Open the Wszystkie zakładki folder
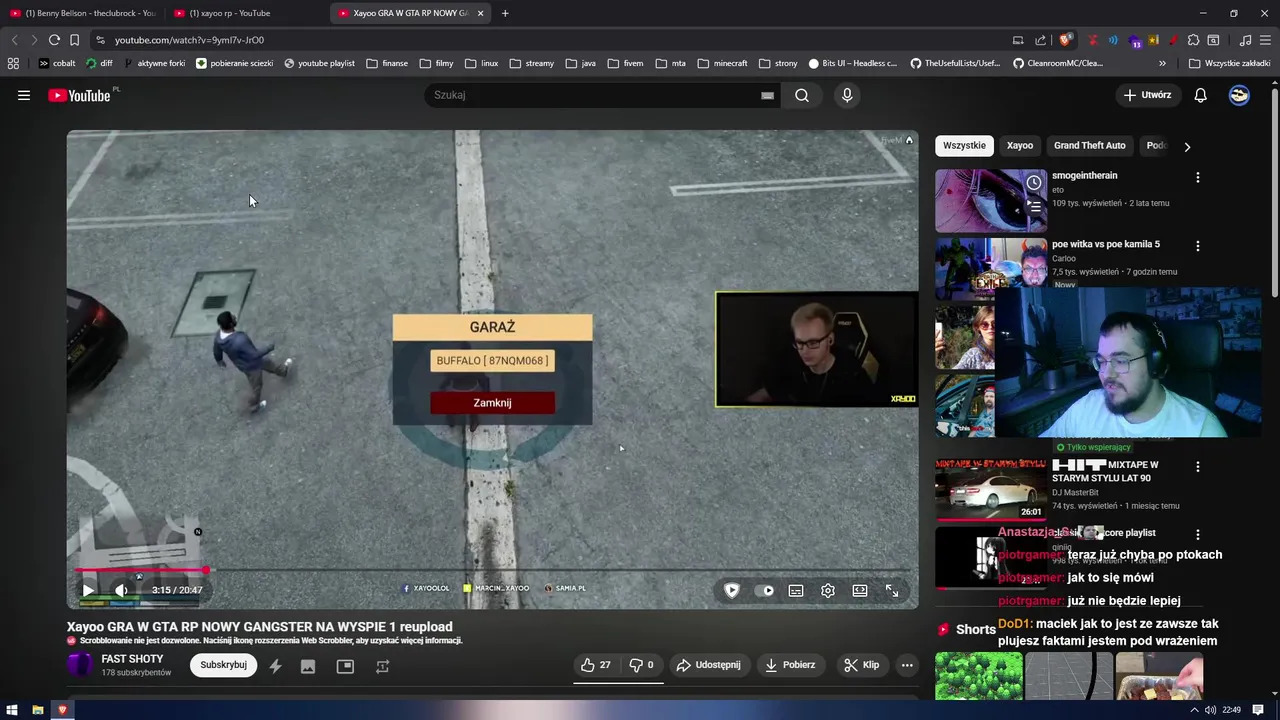The height and width of the screenshot is (720, 1280). coord(1229,63)
